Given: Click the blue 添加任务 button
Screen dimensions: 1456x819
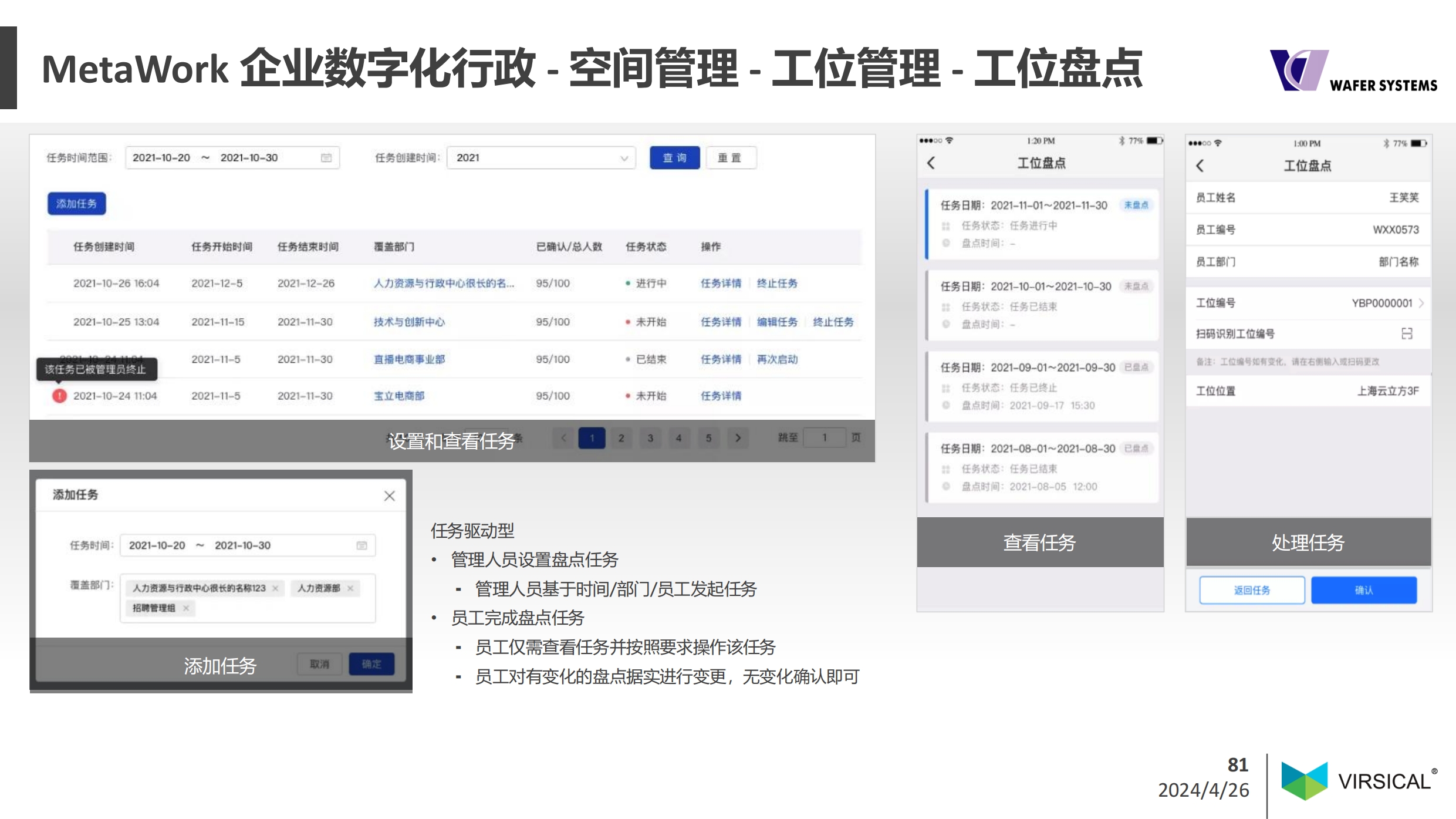Looking at the screenshot, I should click(76, 204).
